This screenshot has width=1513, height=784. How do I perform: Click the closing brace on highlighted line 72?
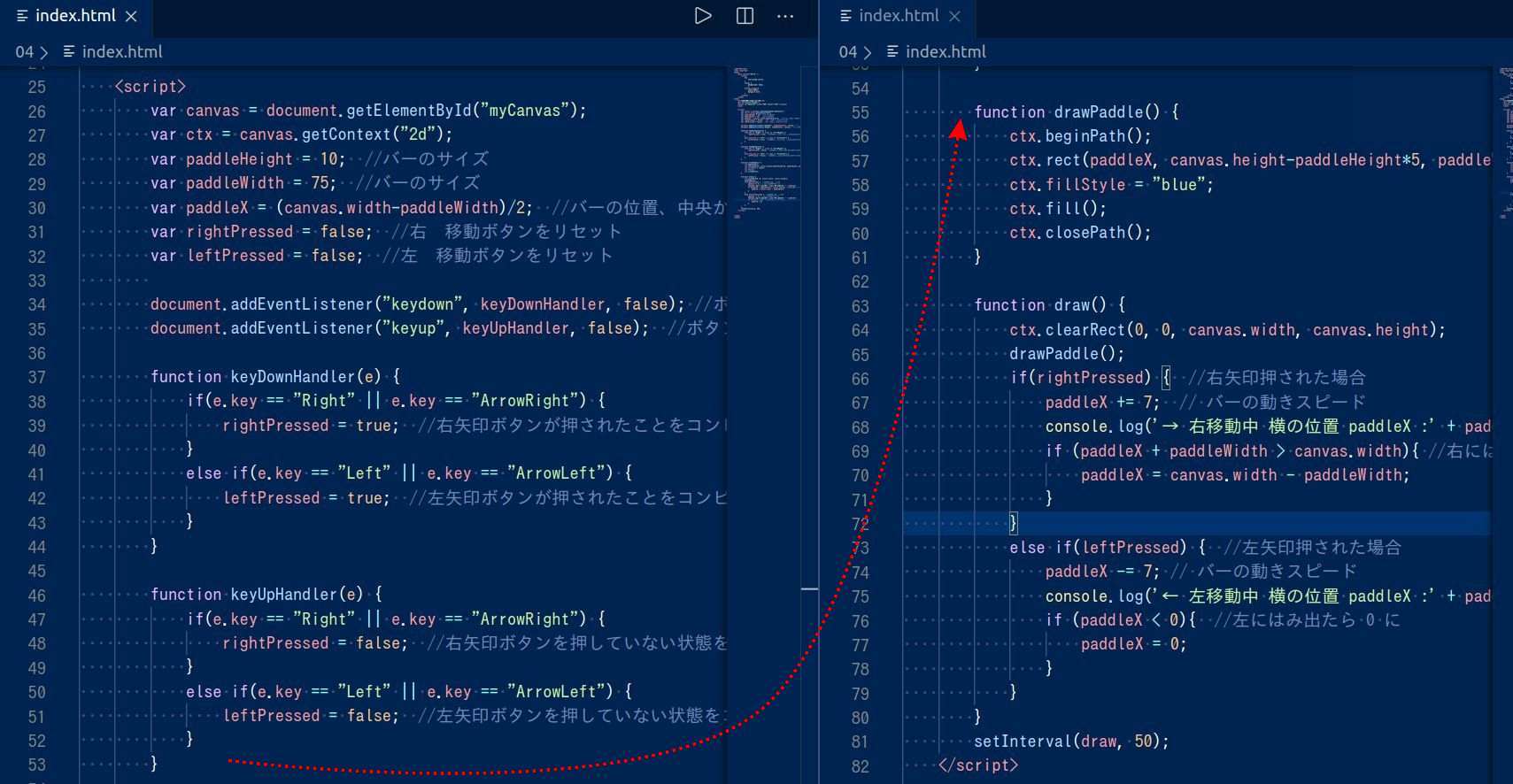1014,523
